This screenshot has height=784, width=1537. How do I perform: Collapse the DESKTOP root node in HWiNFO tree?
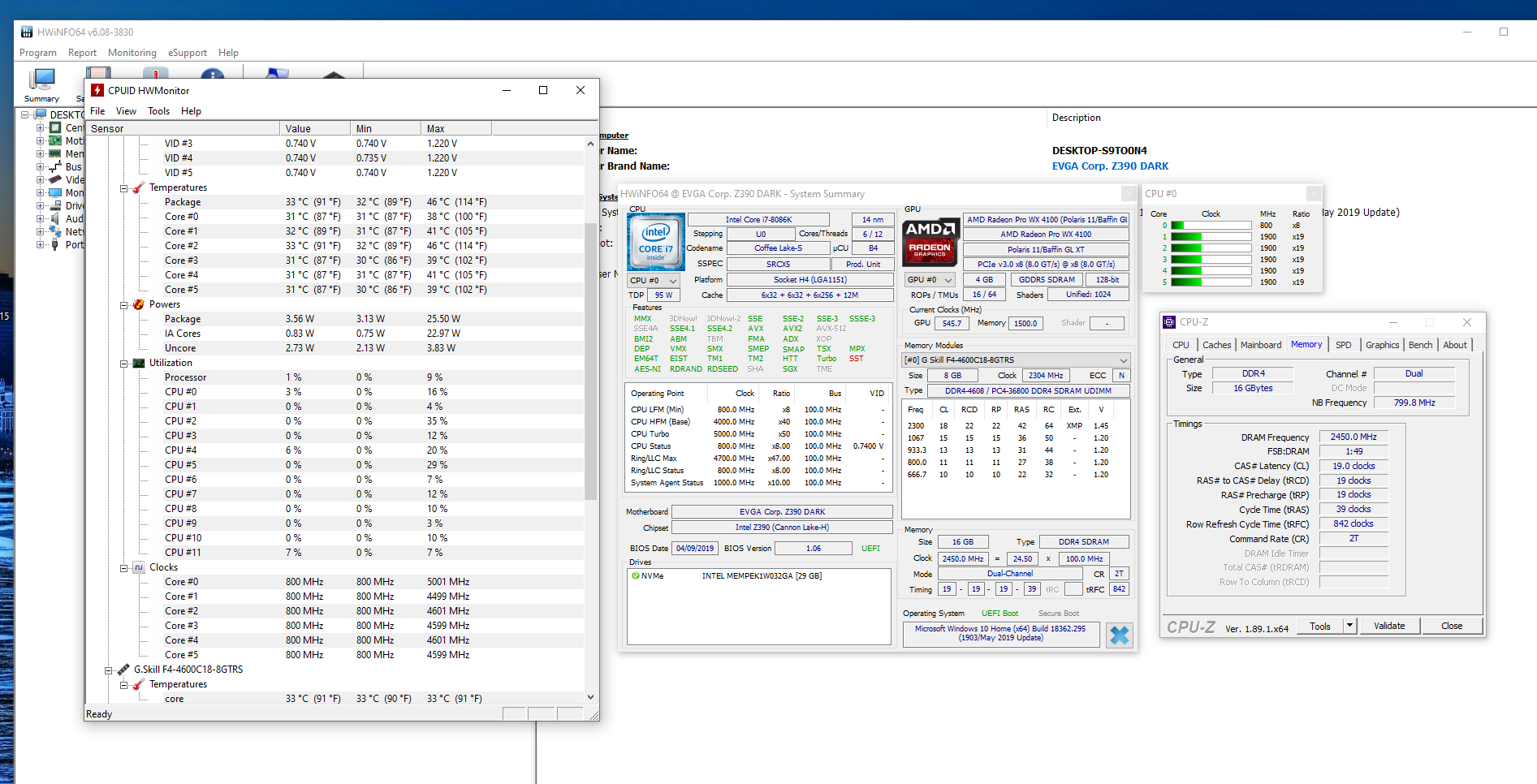[25, 114]
